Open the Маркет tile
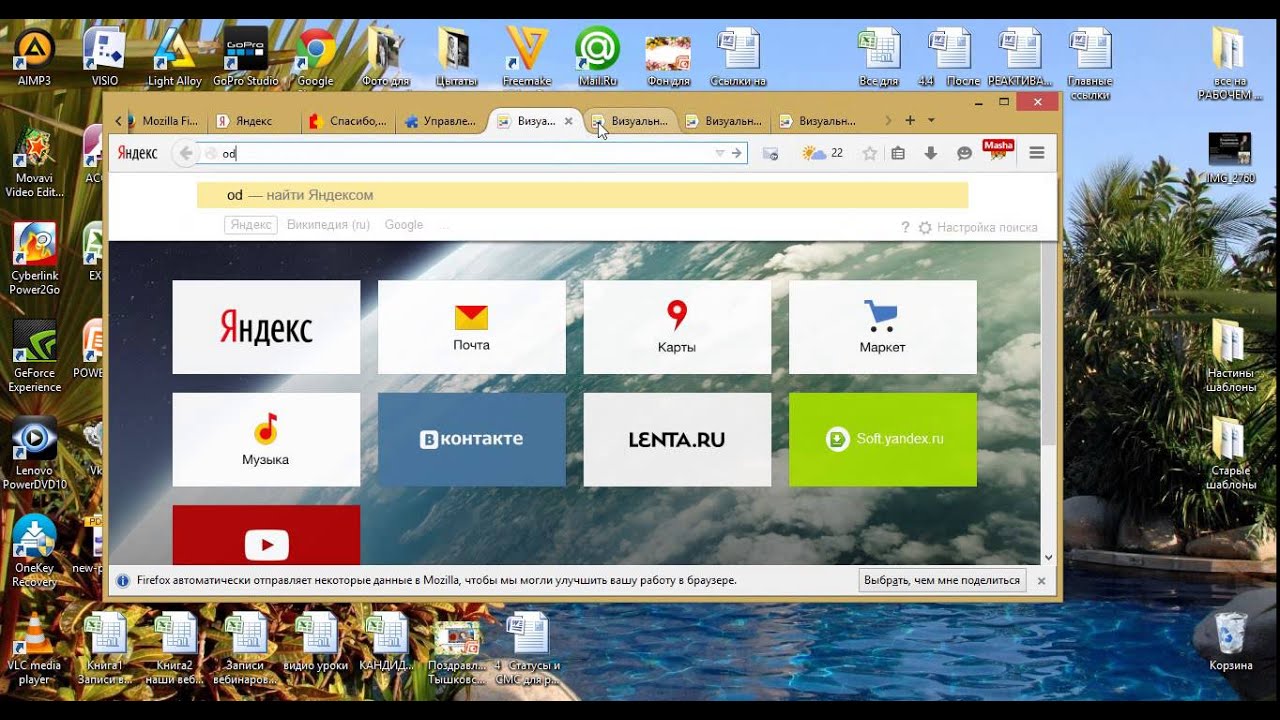Screen dimensions: 1280x720 (883, 327)
